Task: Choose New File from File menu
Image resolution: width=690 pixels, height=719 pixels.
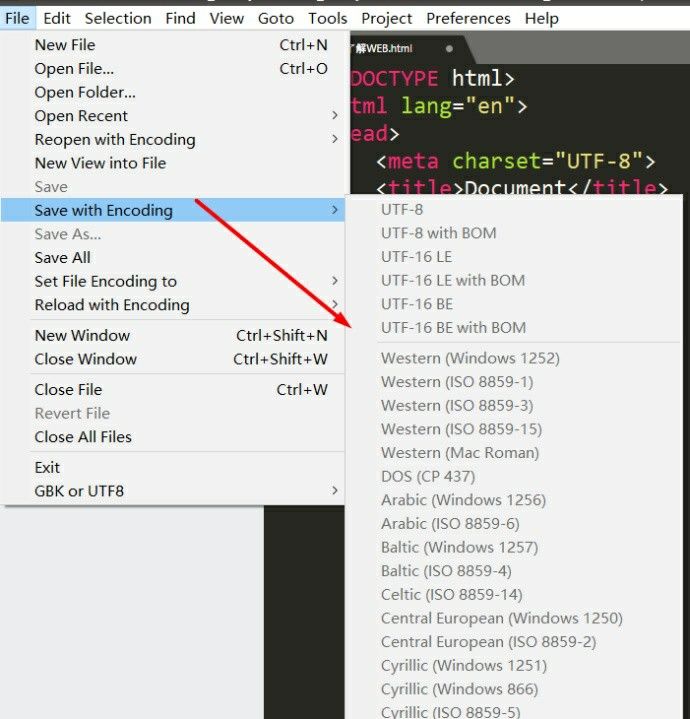Action: pos(172,45)
